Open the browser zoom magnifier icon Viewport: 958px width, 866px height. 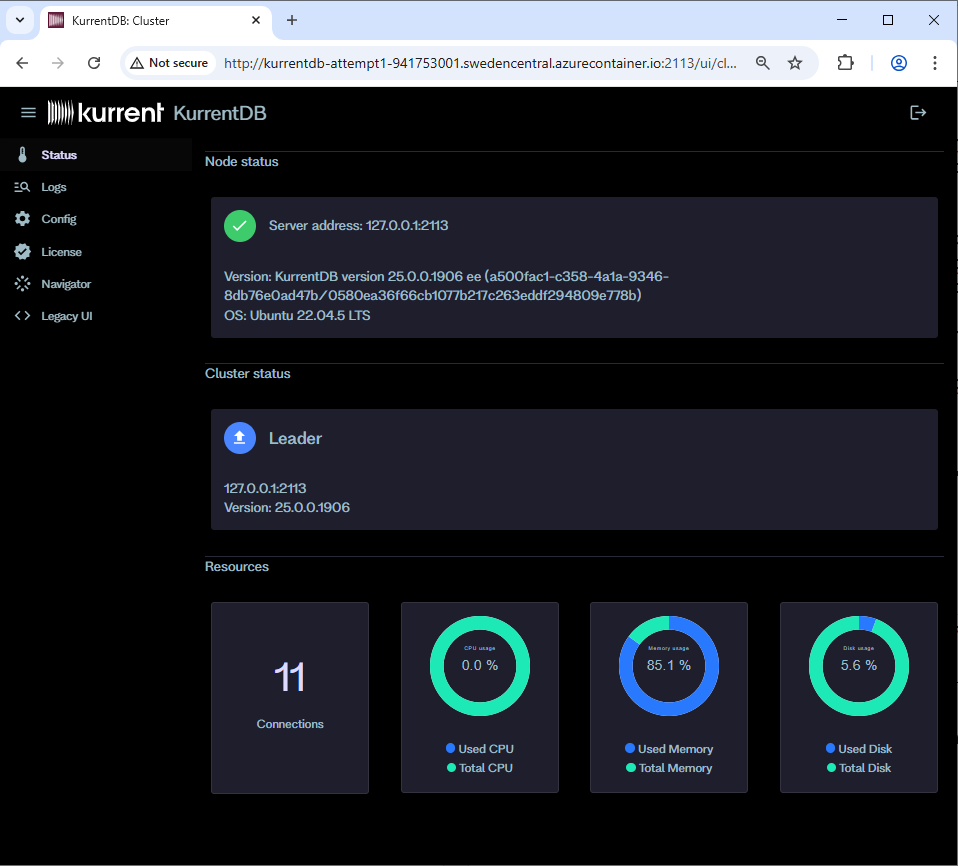[x=762, y=63]
